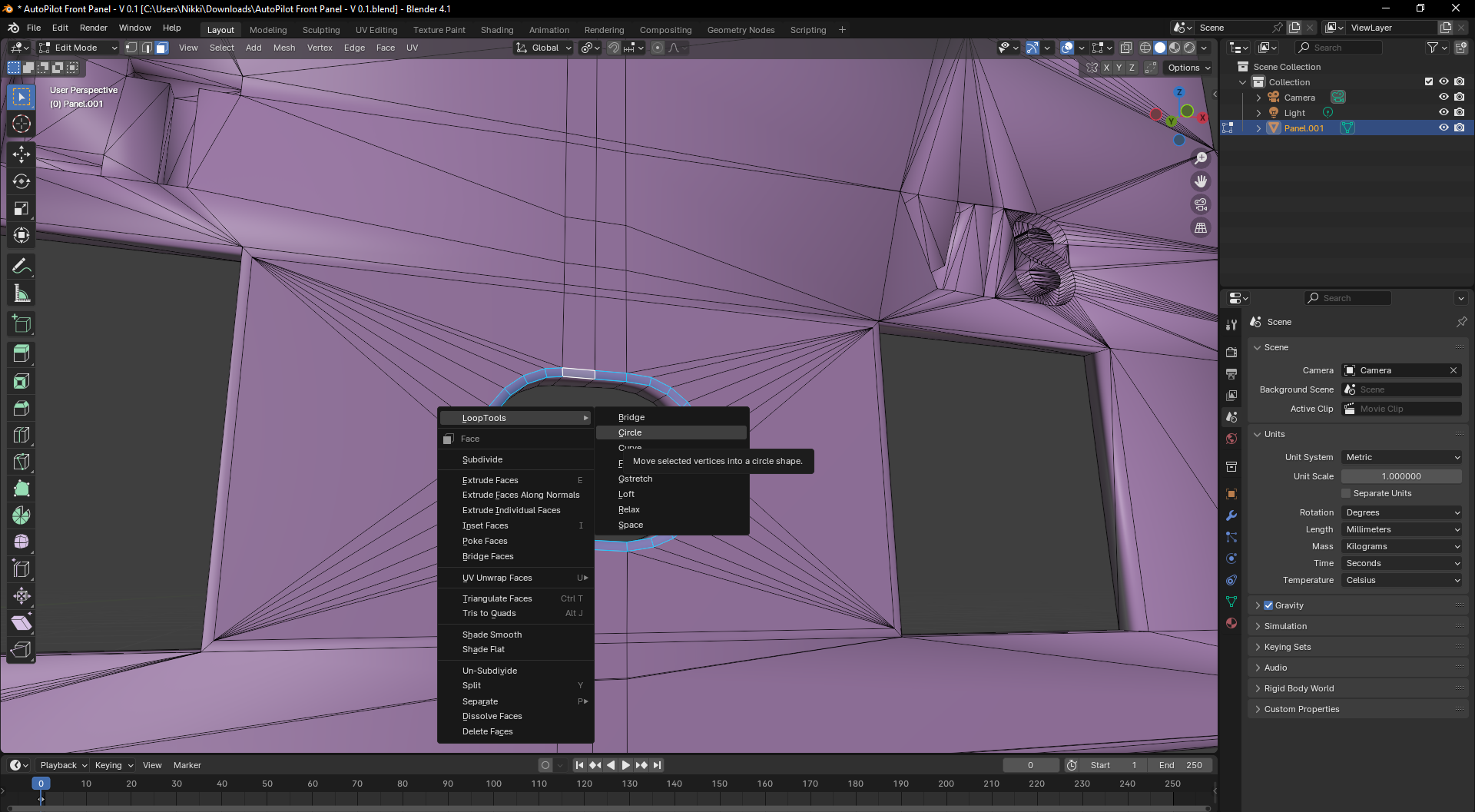The width and height of the screenshot is (1475, 812).
Task: Select the Annotate tool
Action: click(22, 266)
